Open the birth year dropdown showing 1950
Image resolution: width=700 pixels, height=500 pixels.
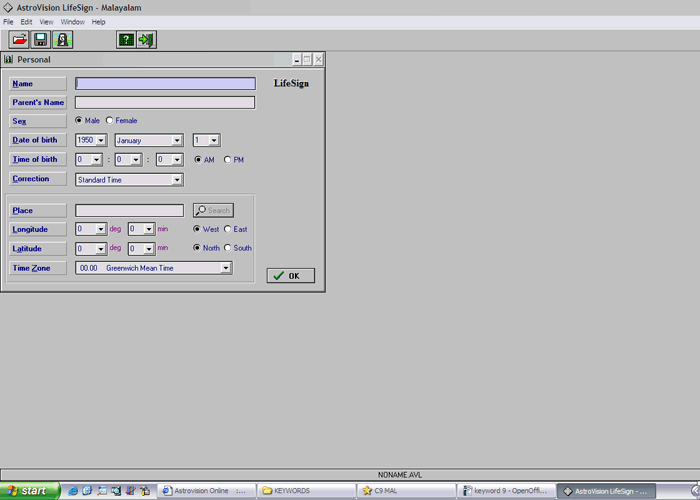[101, 140]
